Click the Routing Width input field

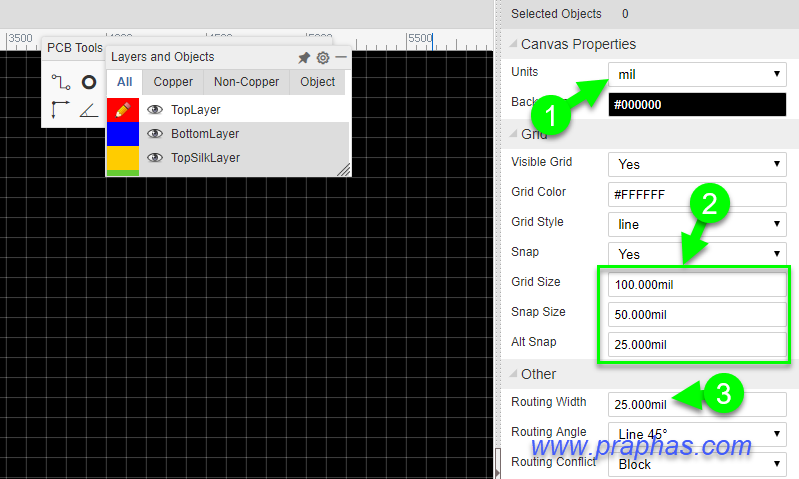[x=697, y=404]
